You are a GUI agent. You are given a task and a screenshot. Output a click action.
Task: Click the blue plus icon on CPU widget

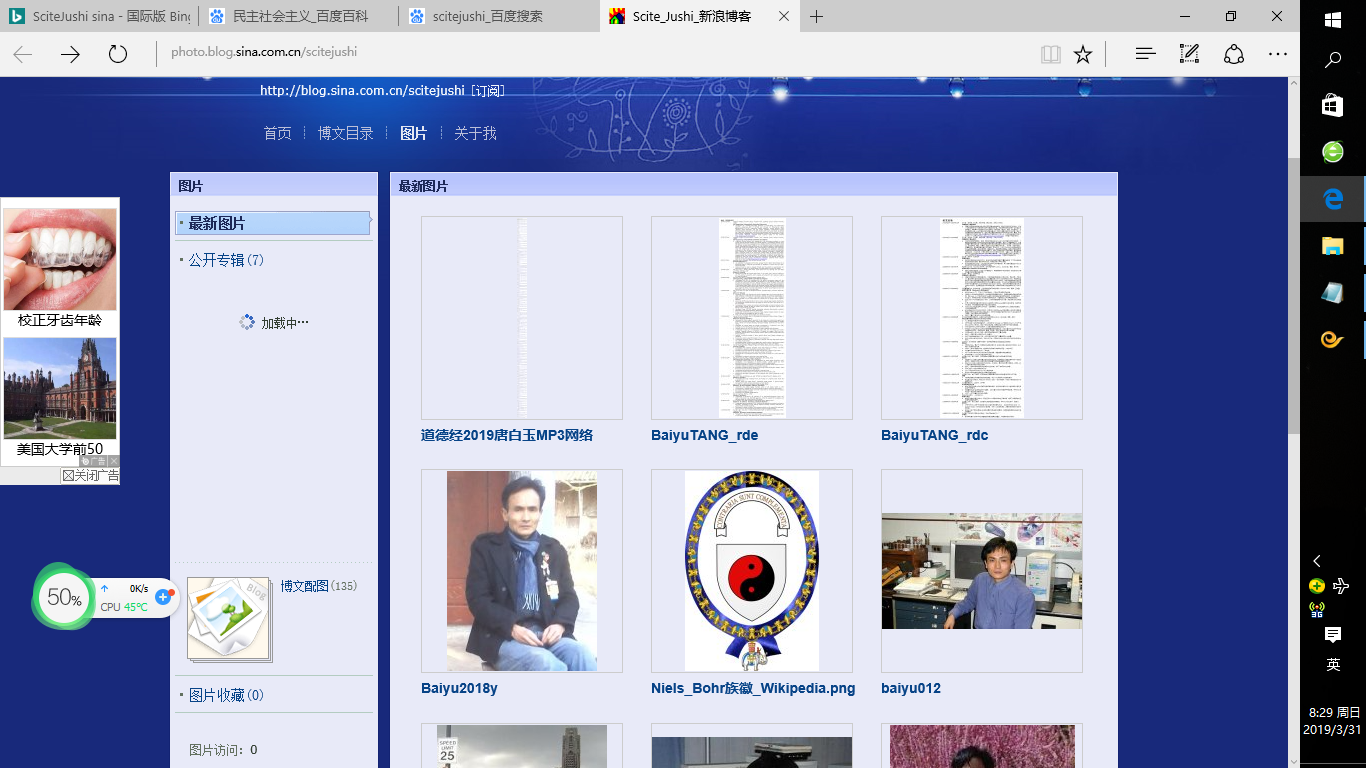pos(163,597)
